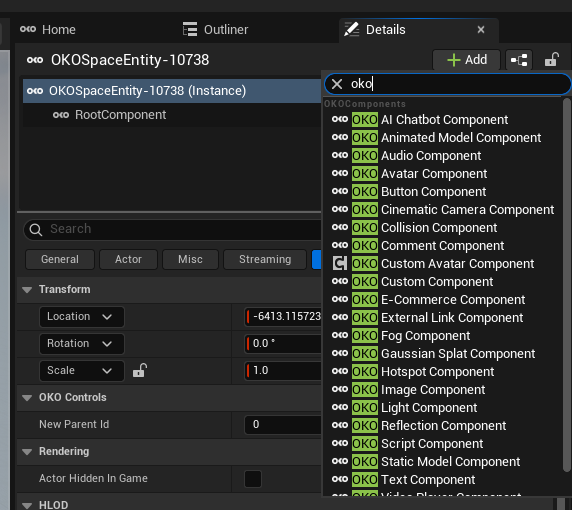Click the pencil icon on the Details tab
This screenshot has width=572, height=510.
click(x=352, y=30)
